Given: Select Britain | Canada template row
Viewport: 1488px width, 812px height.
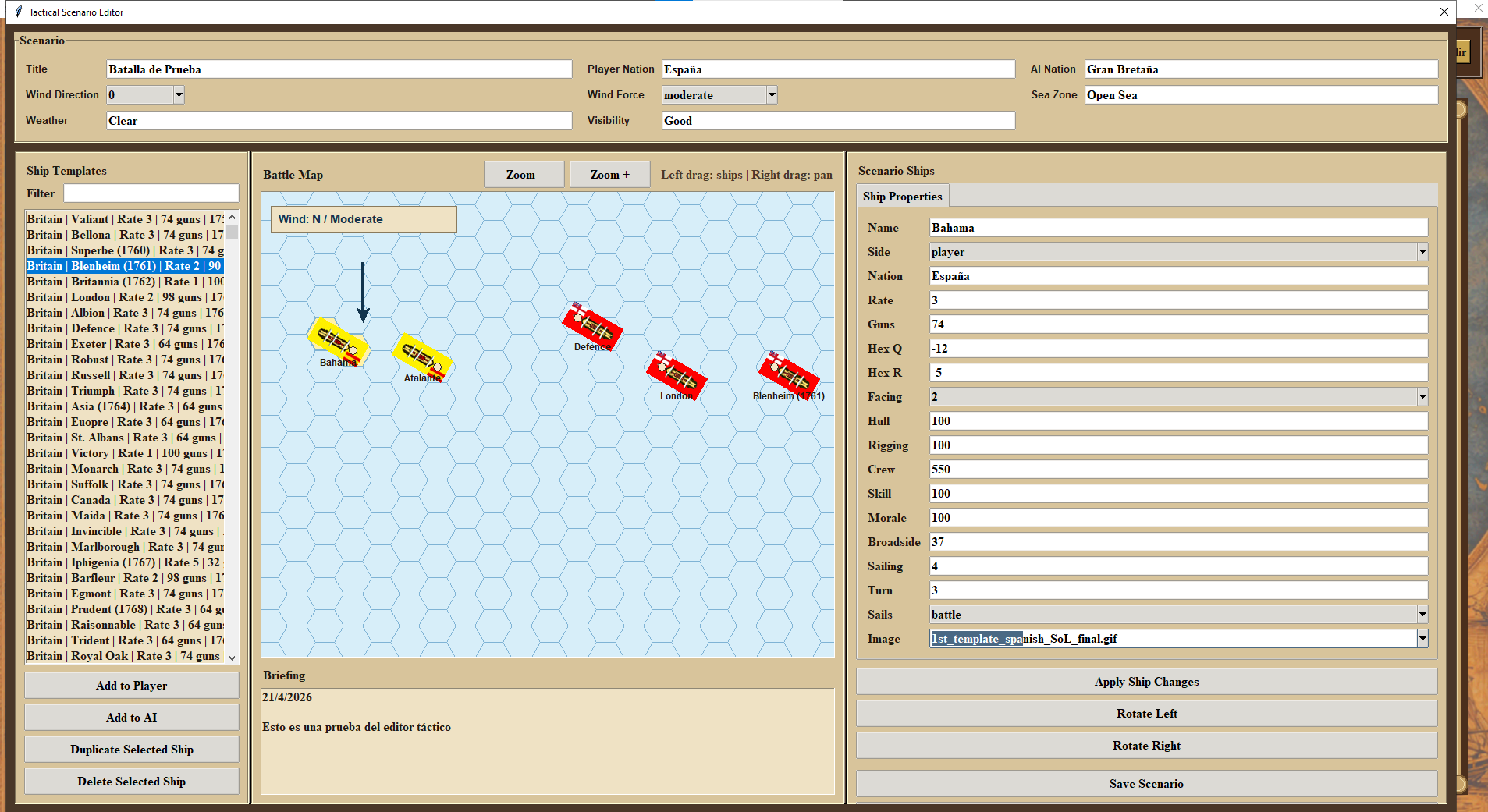Looking at the screenshot, I should click(x=125, y=500).
